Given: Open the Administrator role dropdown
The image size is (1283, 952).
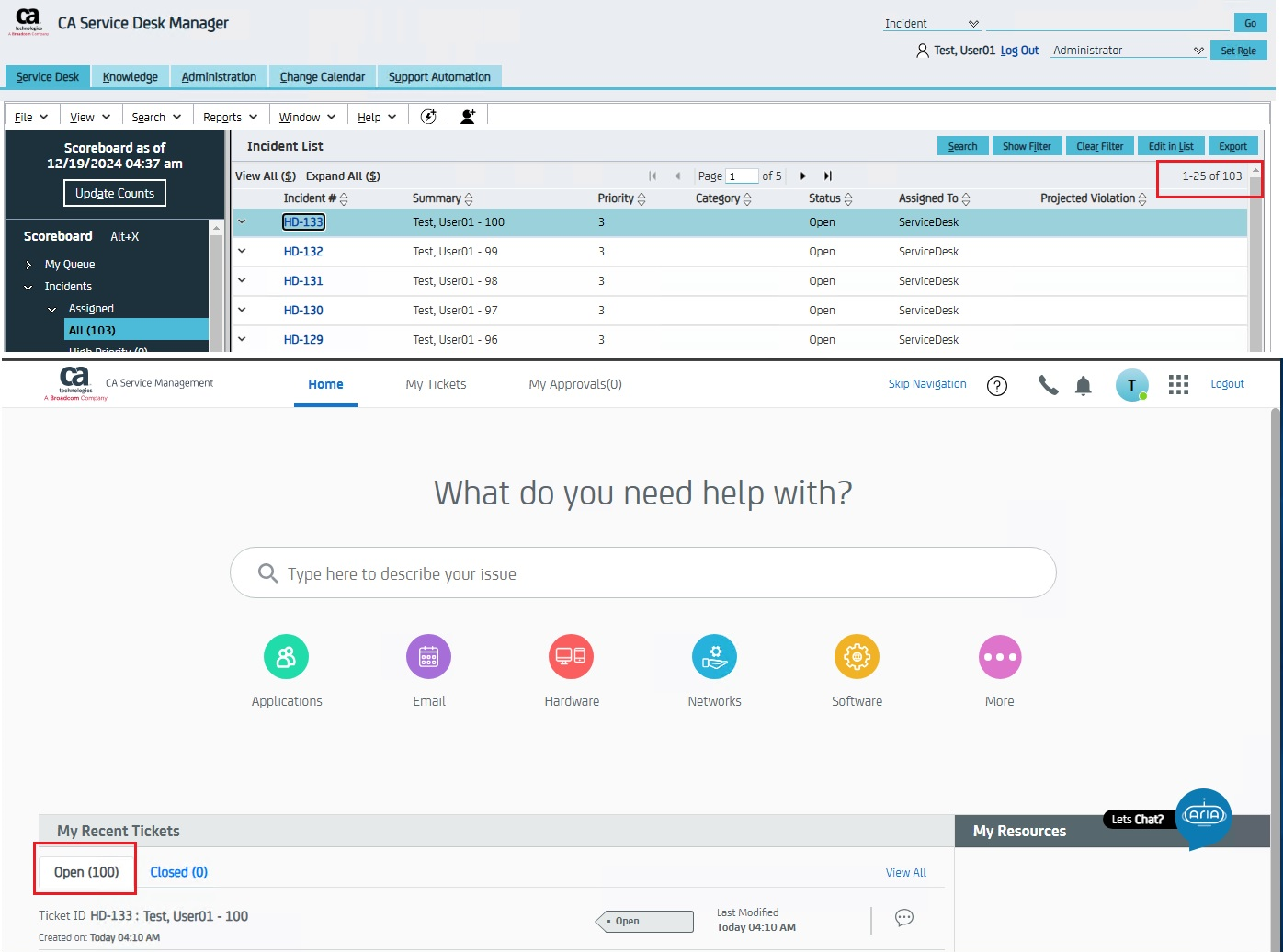Looking at the screenshot, I should [x=1129, y=51].
